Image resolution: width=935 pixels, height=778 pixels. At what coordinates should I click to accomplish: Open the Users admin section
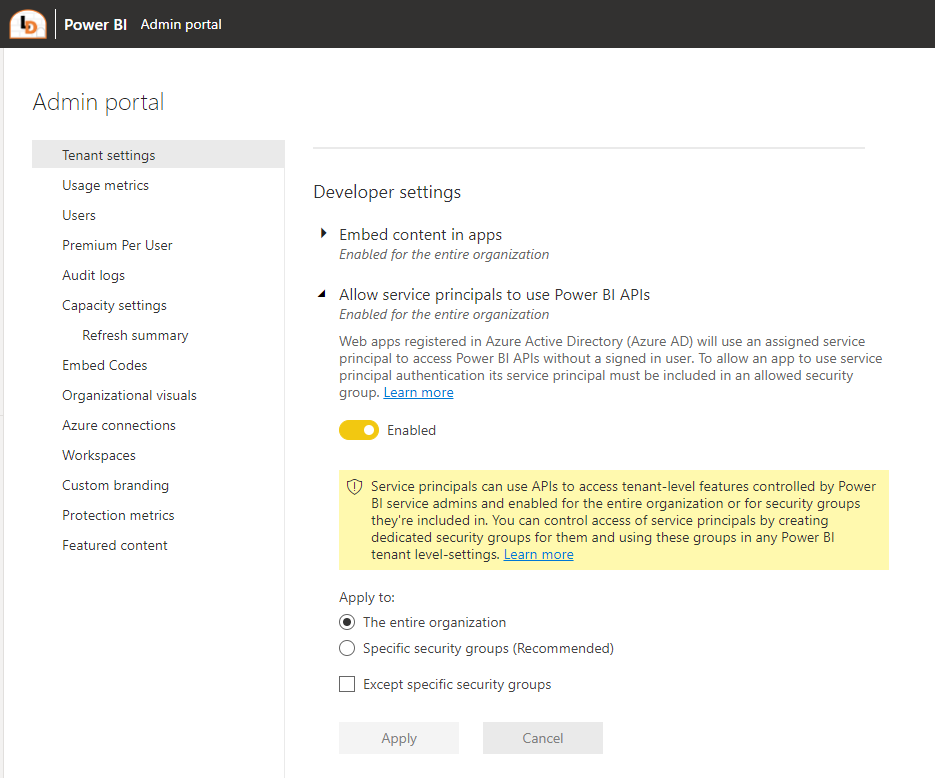pos(79,215)
